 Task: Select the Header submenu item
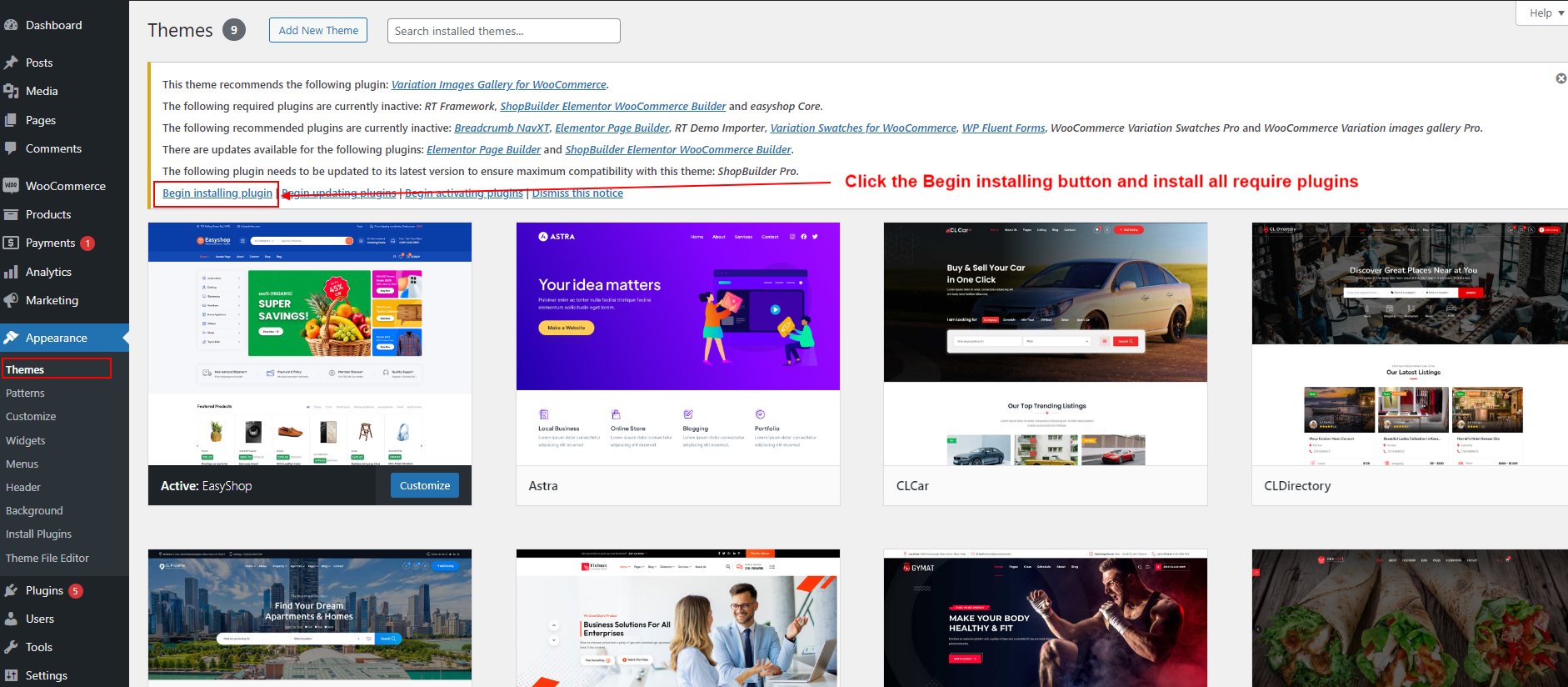pyautogui.click(x=23, y=487)
